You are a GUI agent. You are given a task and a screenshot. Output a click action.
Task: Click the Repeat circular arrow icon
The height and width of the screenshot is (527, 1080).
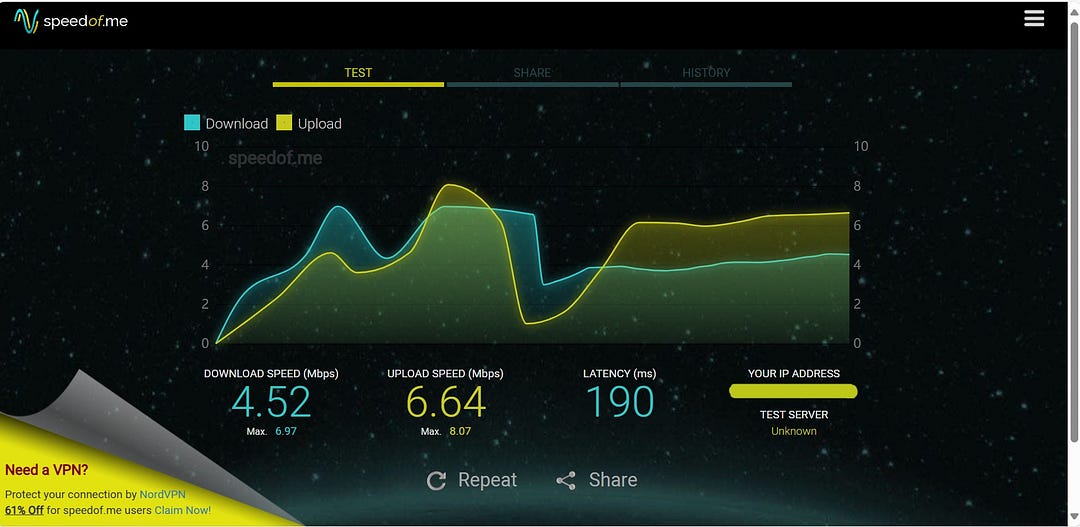pos(437,480)
